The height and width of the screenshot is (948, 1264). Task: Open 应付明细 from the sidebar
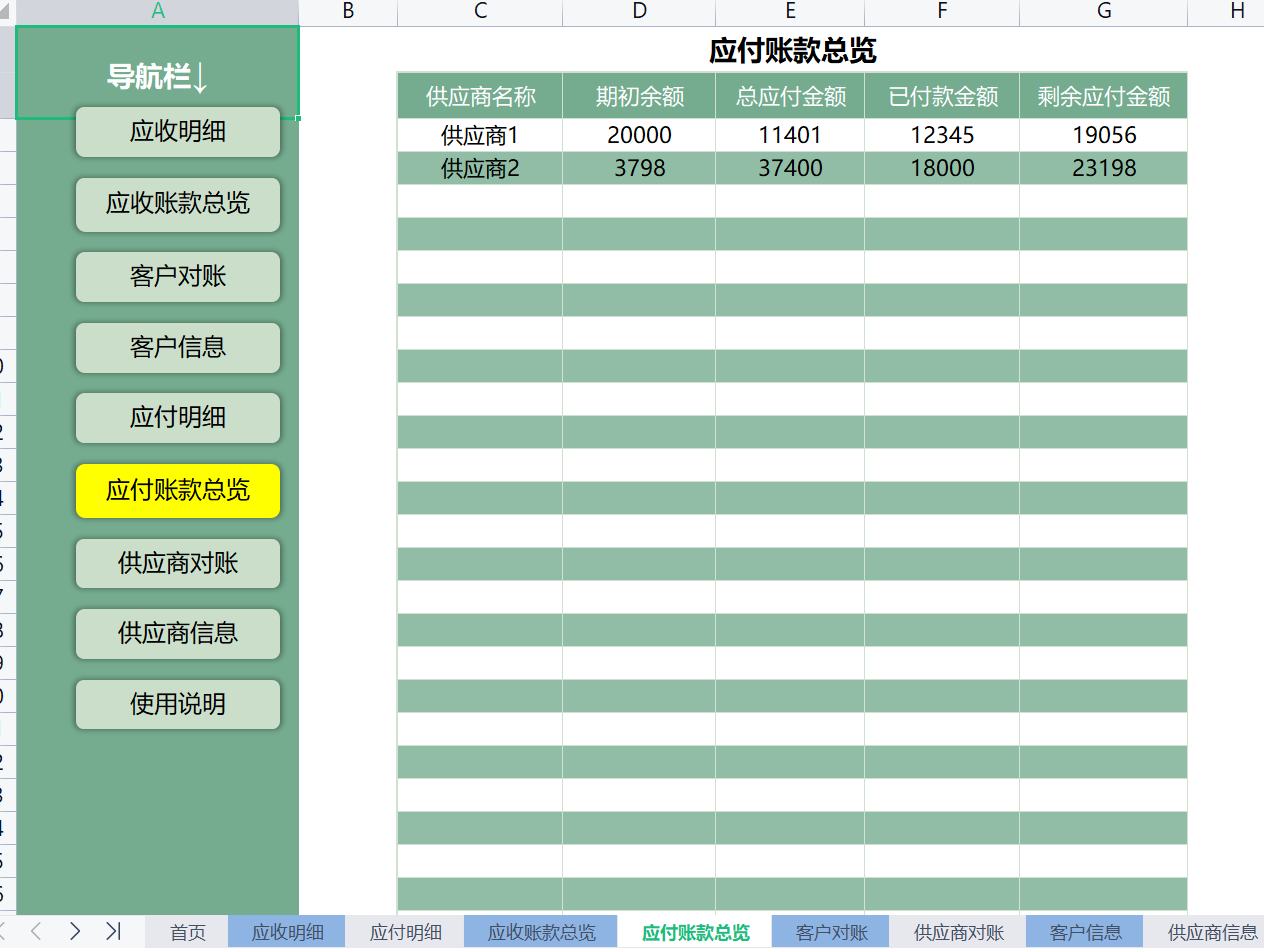(x=177, y=418)
